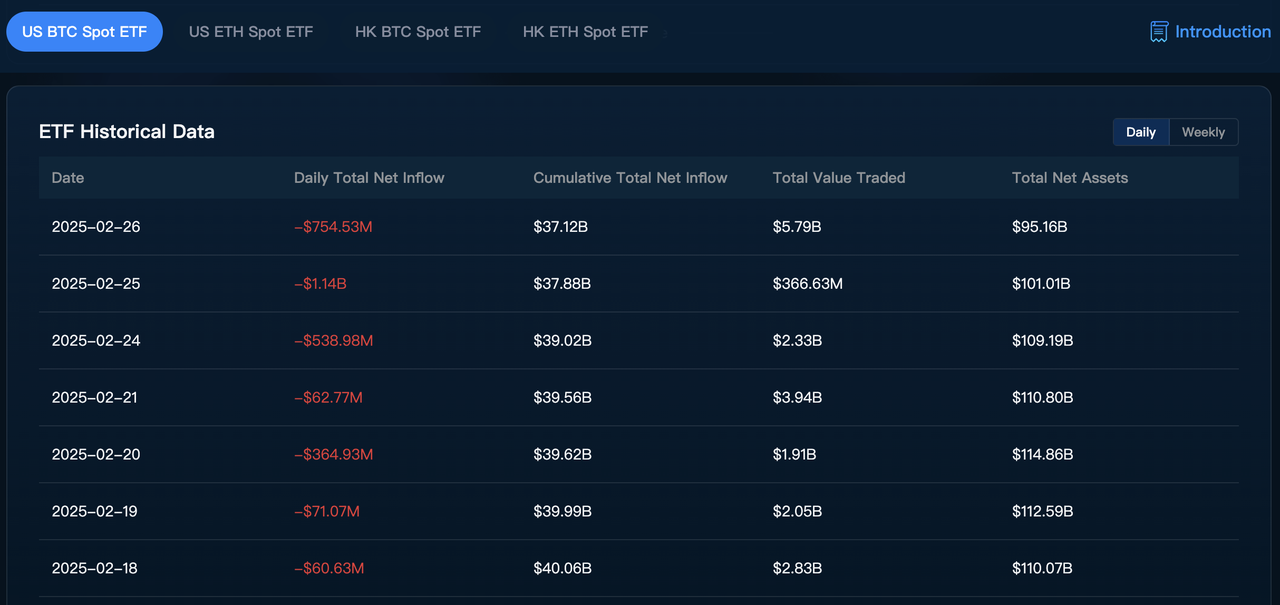Select the 2025-02-24 row date
The image size is (1280, 605).
pos(96,341)
